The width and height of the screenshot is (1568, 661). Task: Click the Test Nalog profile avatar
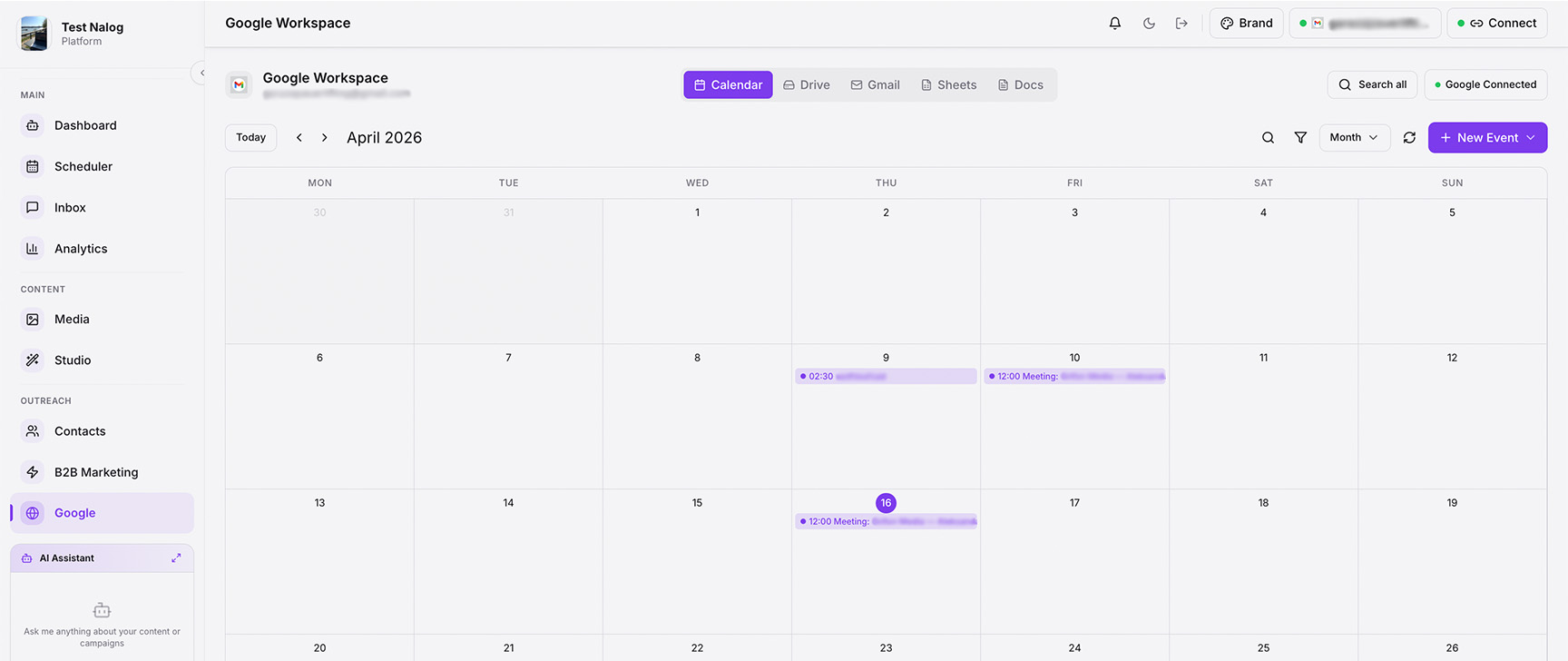34,34
